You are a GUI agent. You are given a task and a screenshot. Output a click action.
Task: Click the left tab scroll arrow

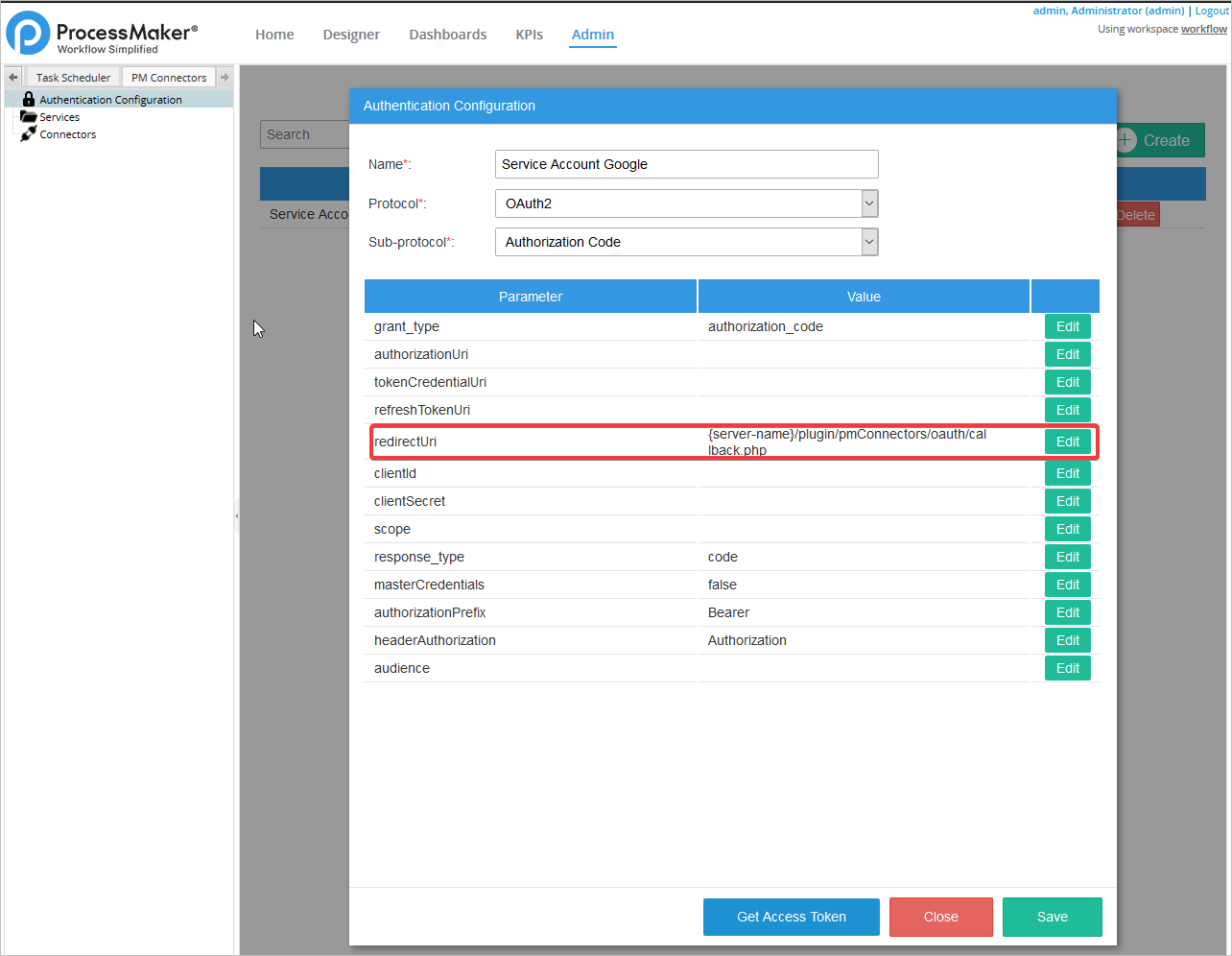[x=13, y=77]
